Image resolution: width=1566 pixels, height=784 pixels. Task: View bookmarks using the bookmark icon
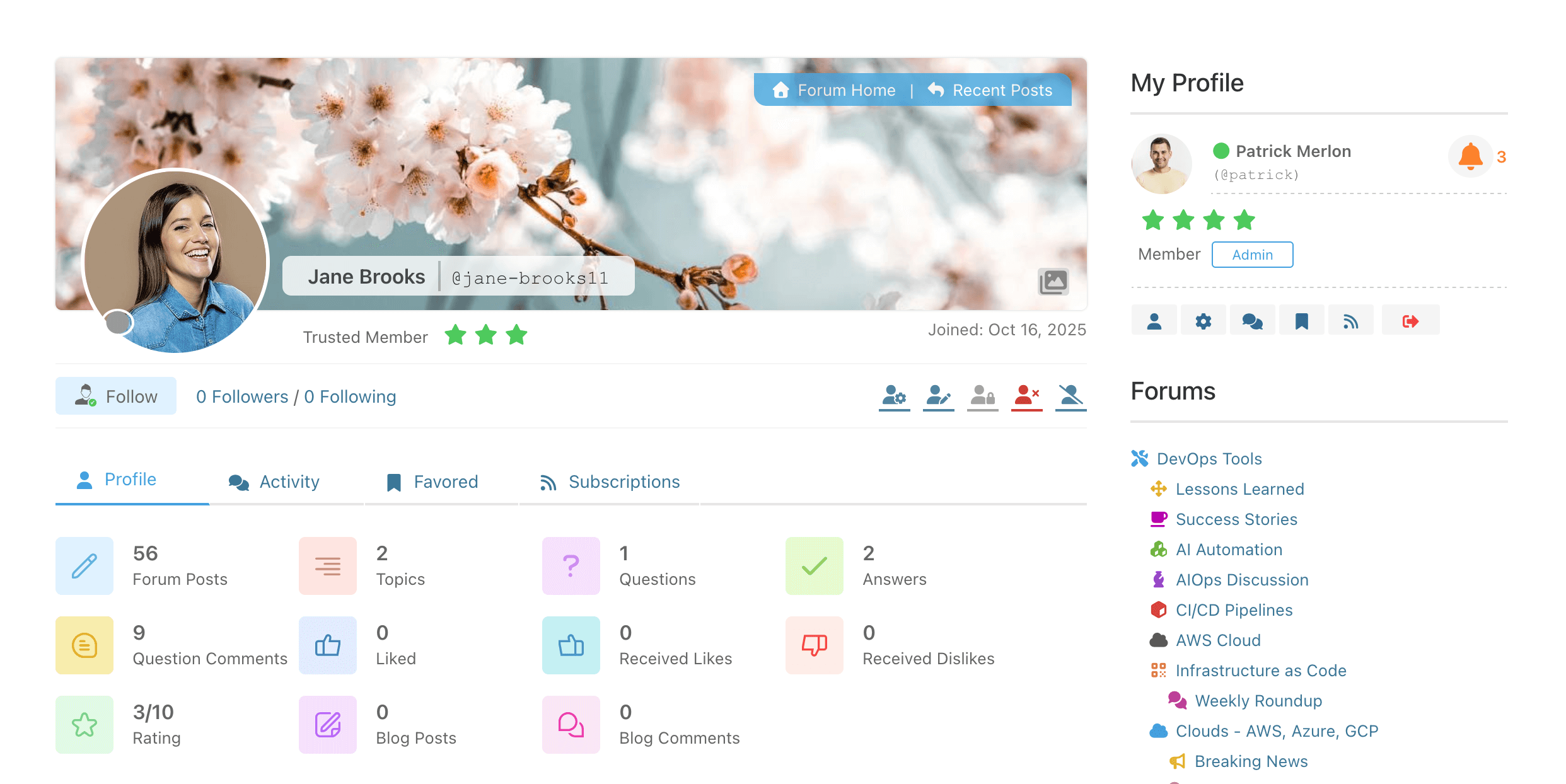(x=1301, y=320)
